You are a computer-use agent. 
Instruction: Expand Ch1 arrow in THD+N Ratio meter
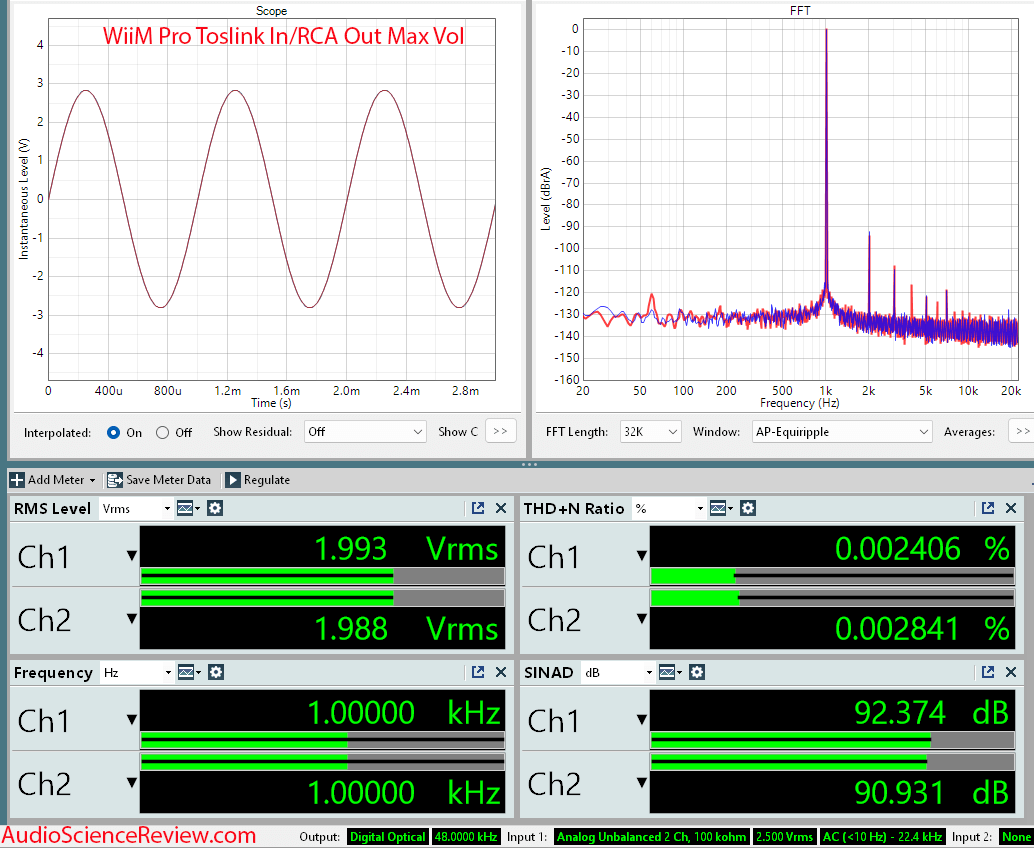click(x=642, y=556)
